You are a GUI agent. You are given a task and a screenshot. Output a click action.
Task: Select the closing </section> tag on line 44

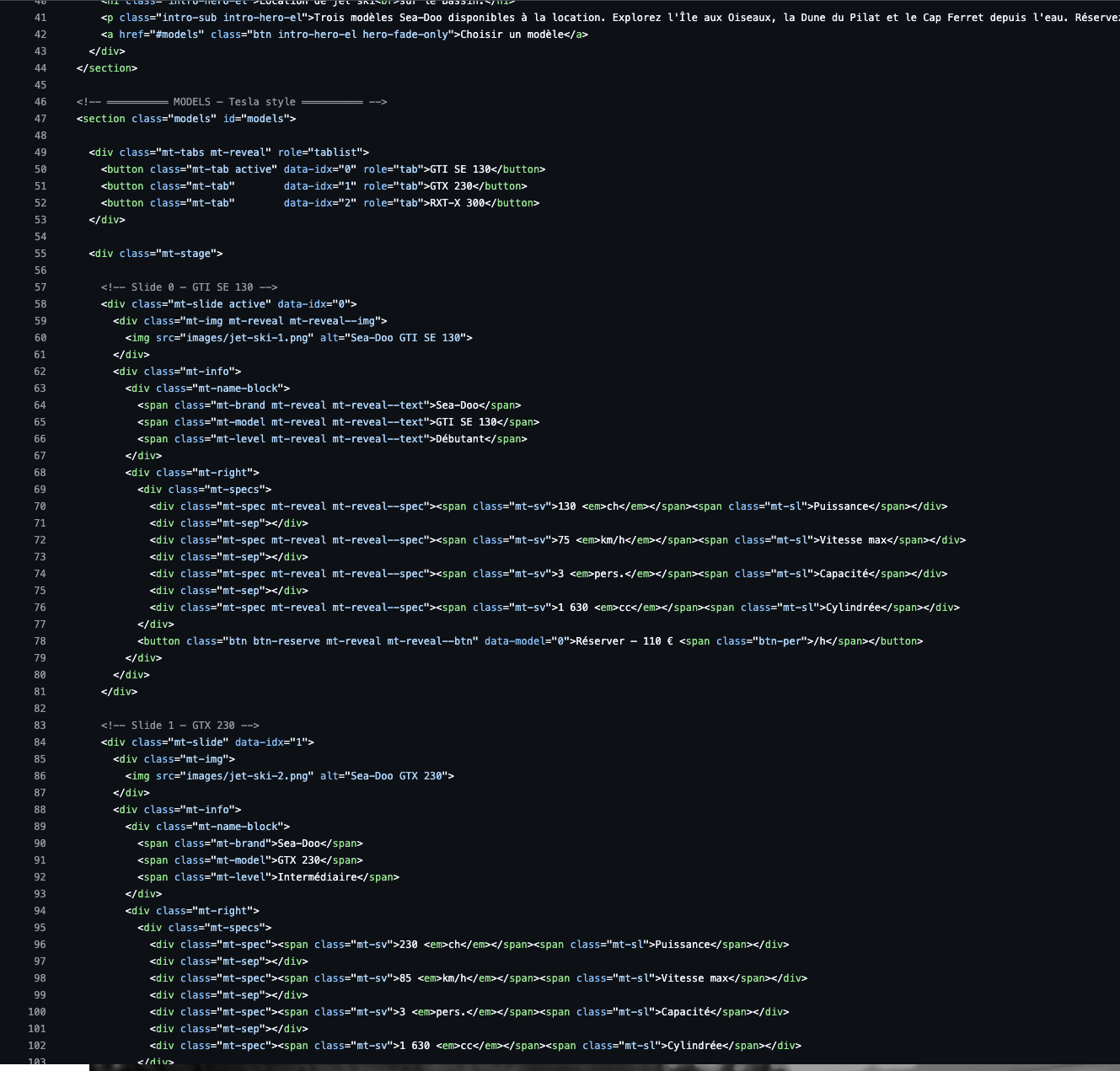107,68
